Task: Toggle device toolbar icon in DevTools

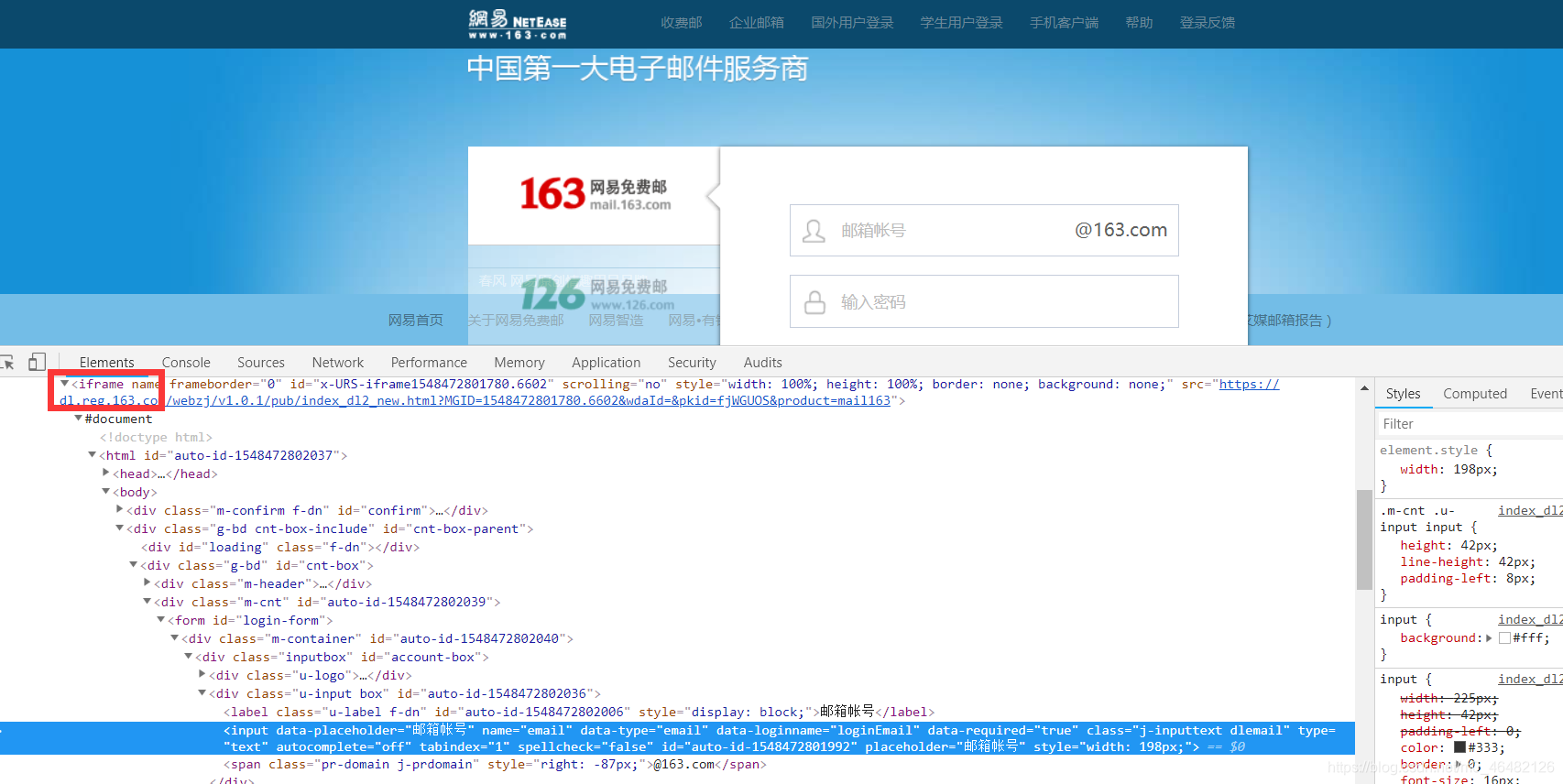Action: click(x=37, y=362)
